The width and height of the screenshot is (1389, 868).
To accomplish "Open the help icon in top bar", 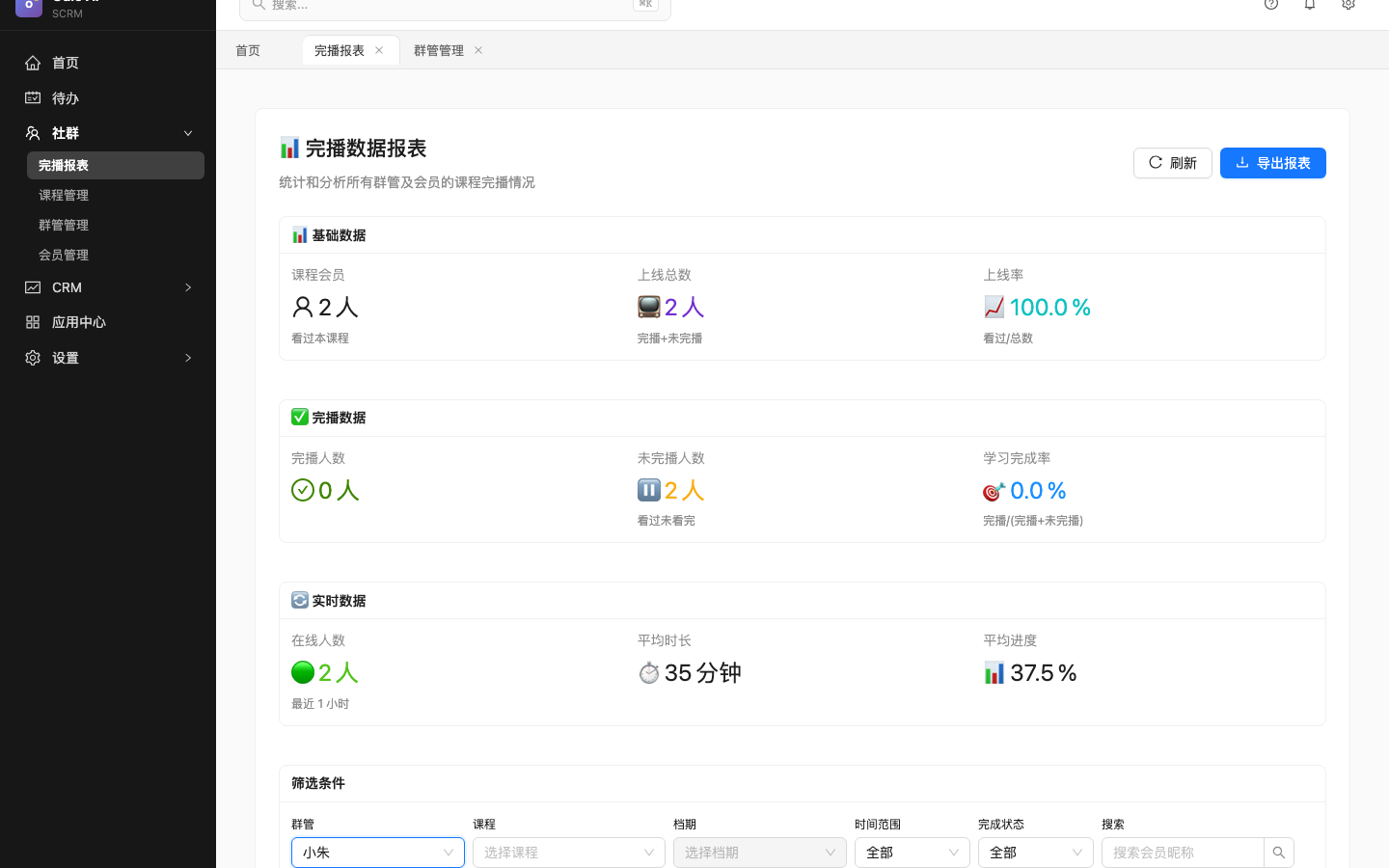I will coord(1271,4).
